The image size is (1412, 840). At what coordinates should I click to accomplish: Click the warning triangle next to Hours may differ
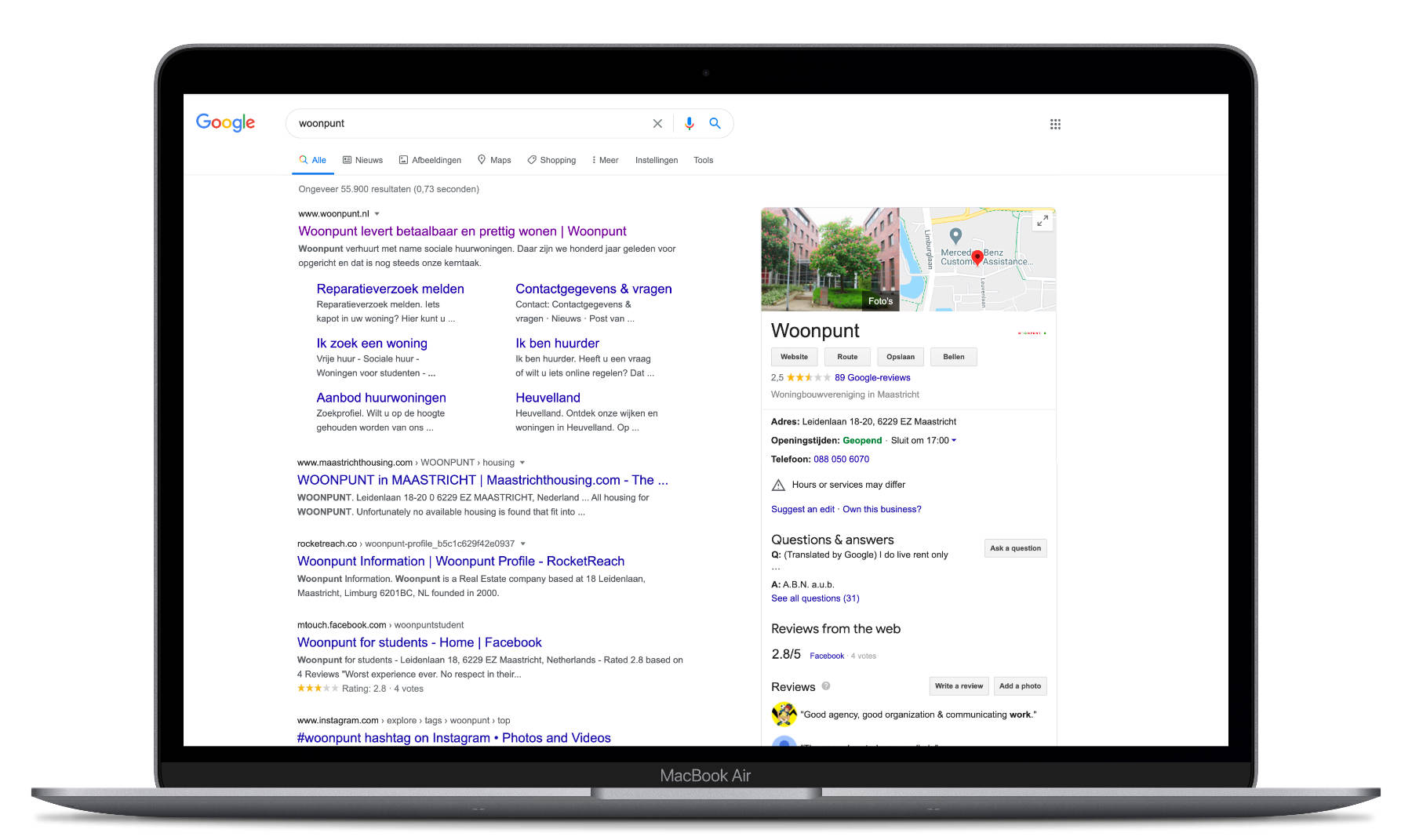778,485
